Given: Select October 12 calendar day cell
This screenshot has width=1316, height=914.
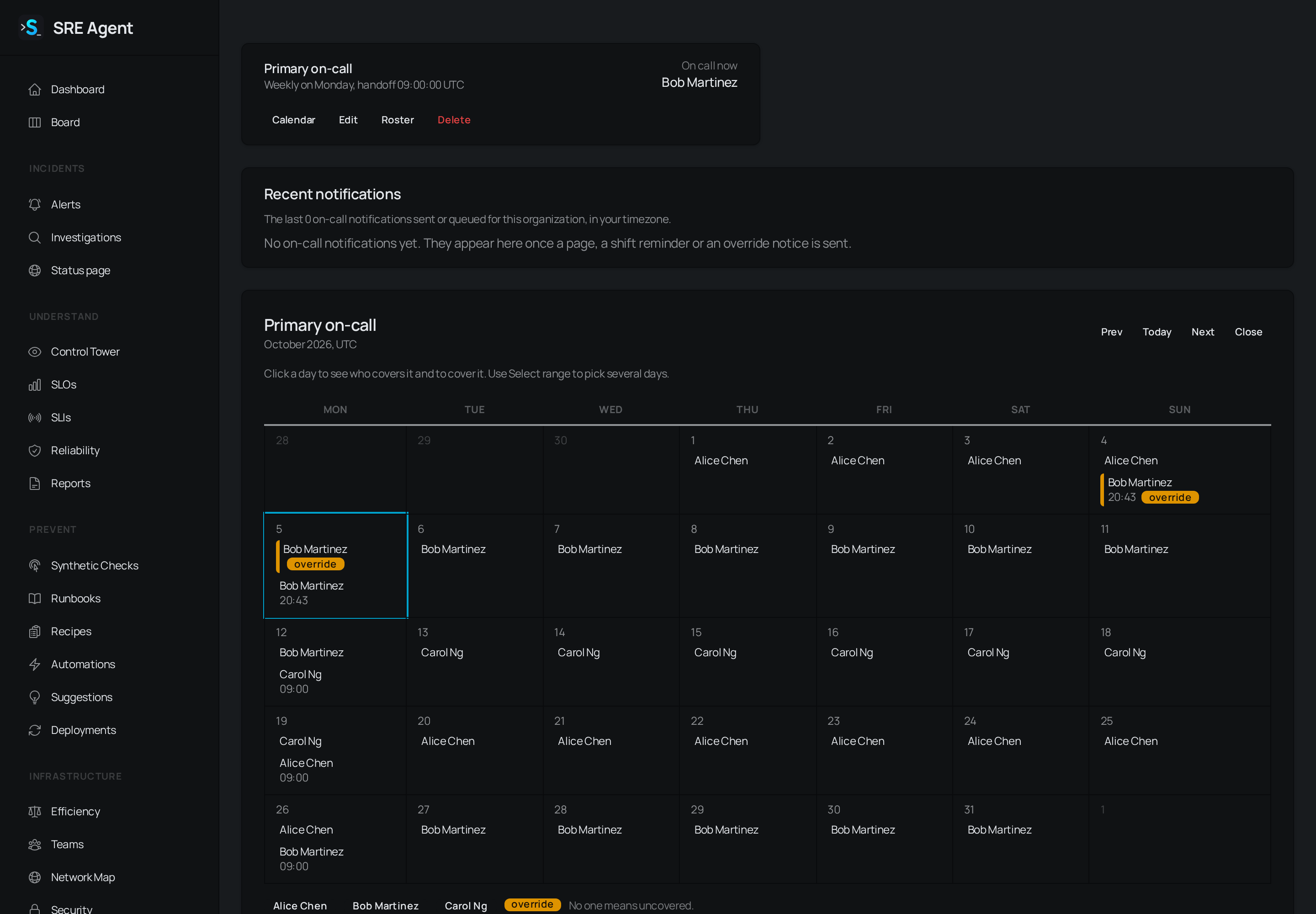Looking at the screenshot, I should pyautogui.click(x=335, y=662).
